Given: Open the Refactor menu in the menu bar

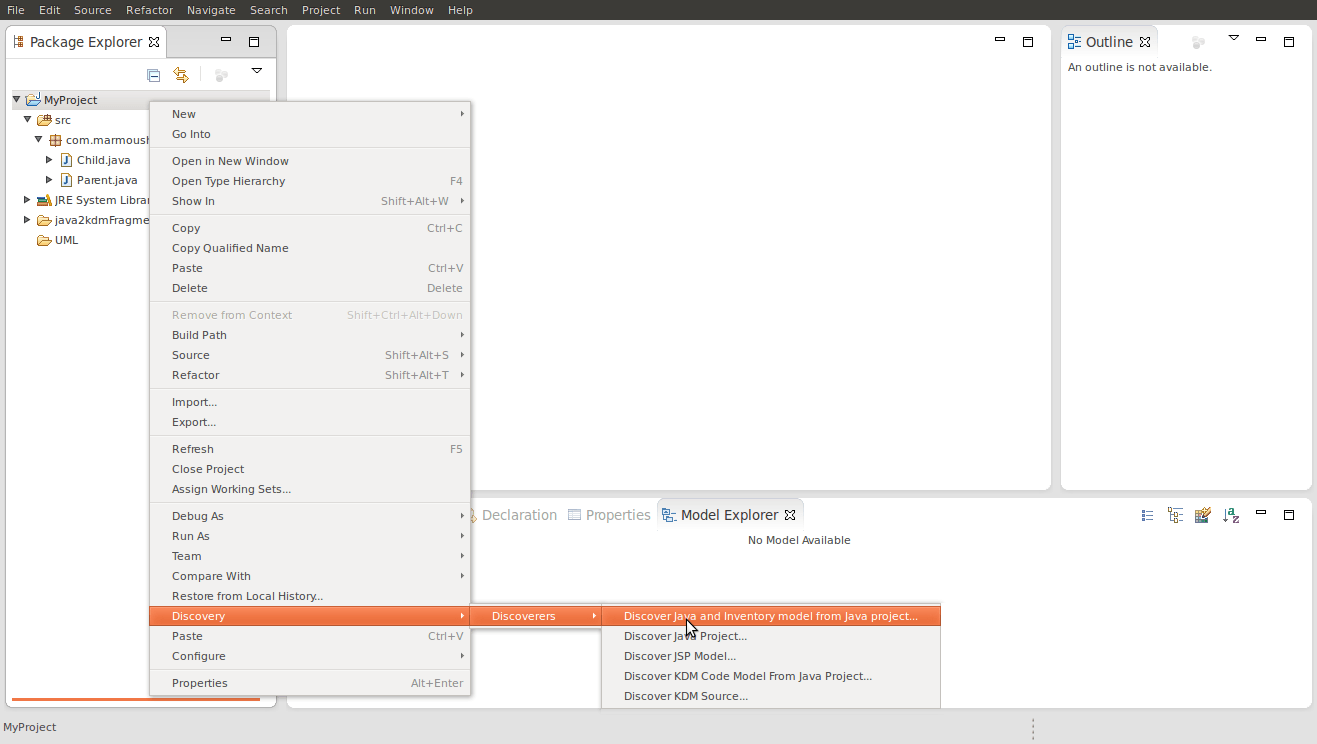Looking at the screenshot, I should coord(149,10).
